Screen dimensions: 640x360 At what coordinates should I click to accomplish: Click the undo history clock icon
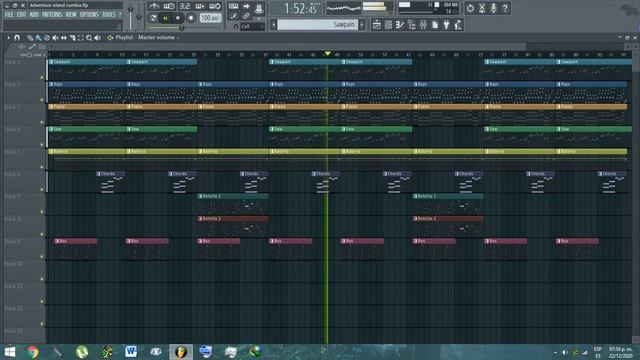[x=470, y=8]
